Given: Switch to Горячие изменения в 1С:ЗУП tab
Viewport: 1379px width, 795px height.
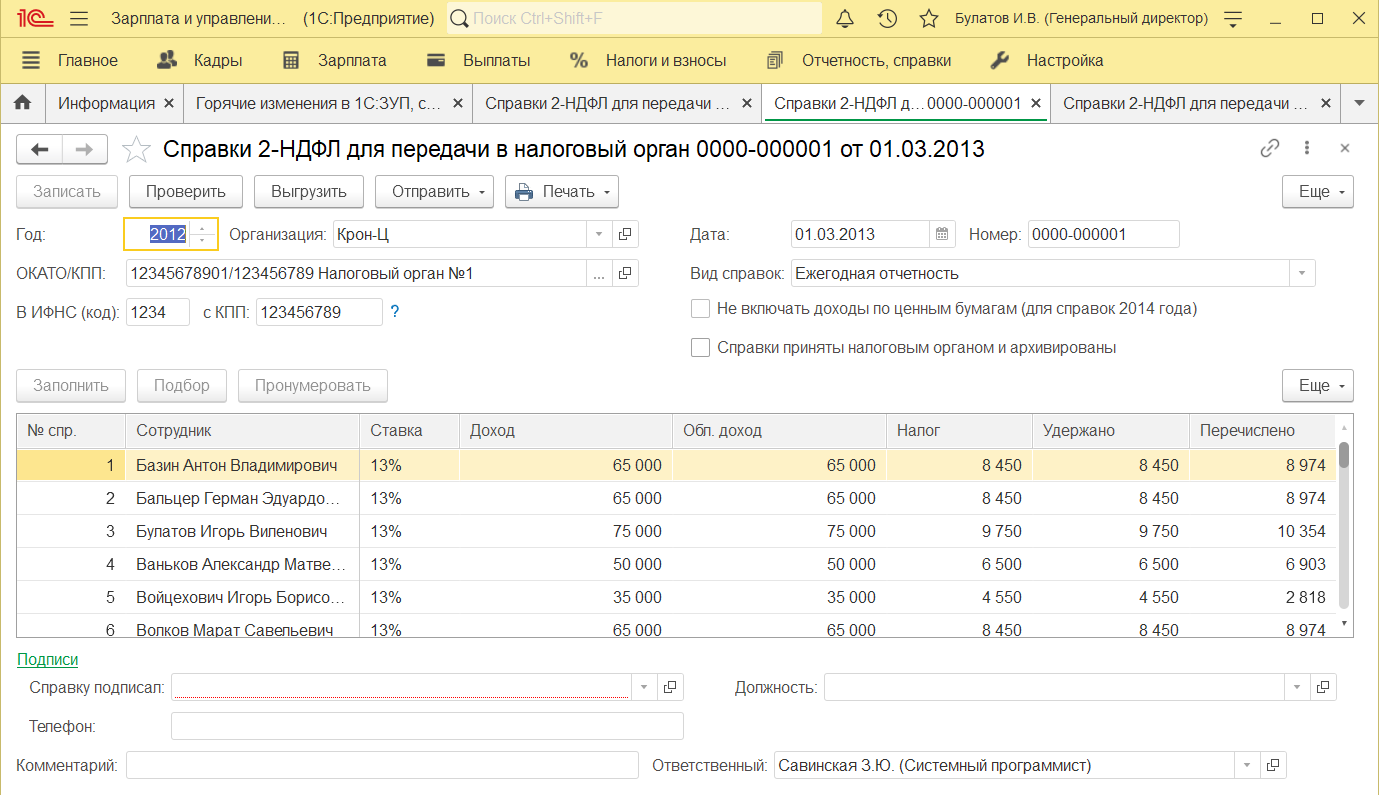Looking at the screenshot, I should [x=318, y=103].
